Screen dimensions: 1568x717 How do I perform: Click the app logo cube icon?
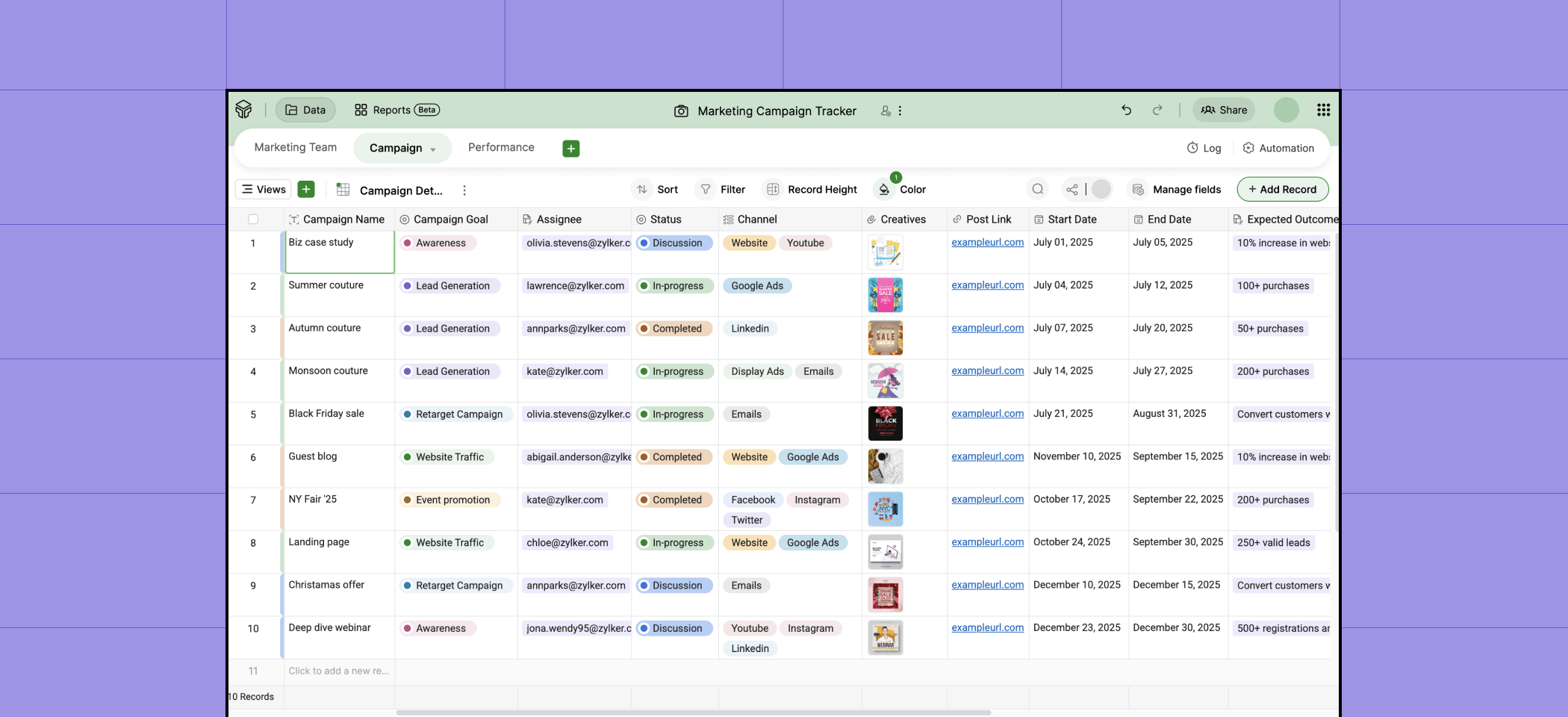[243, 110]
